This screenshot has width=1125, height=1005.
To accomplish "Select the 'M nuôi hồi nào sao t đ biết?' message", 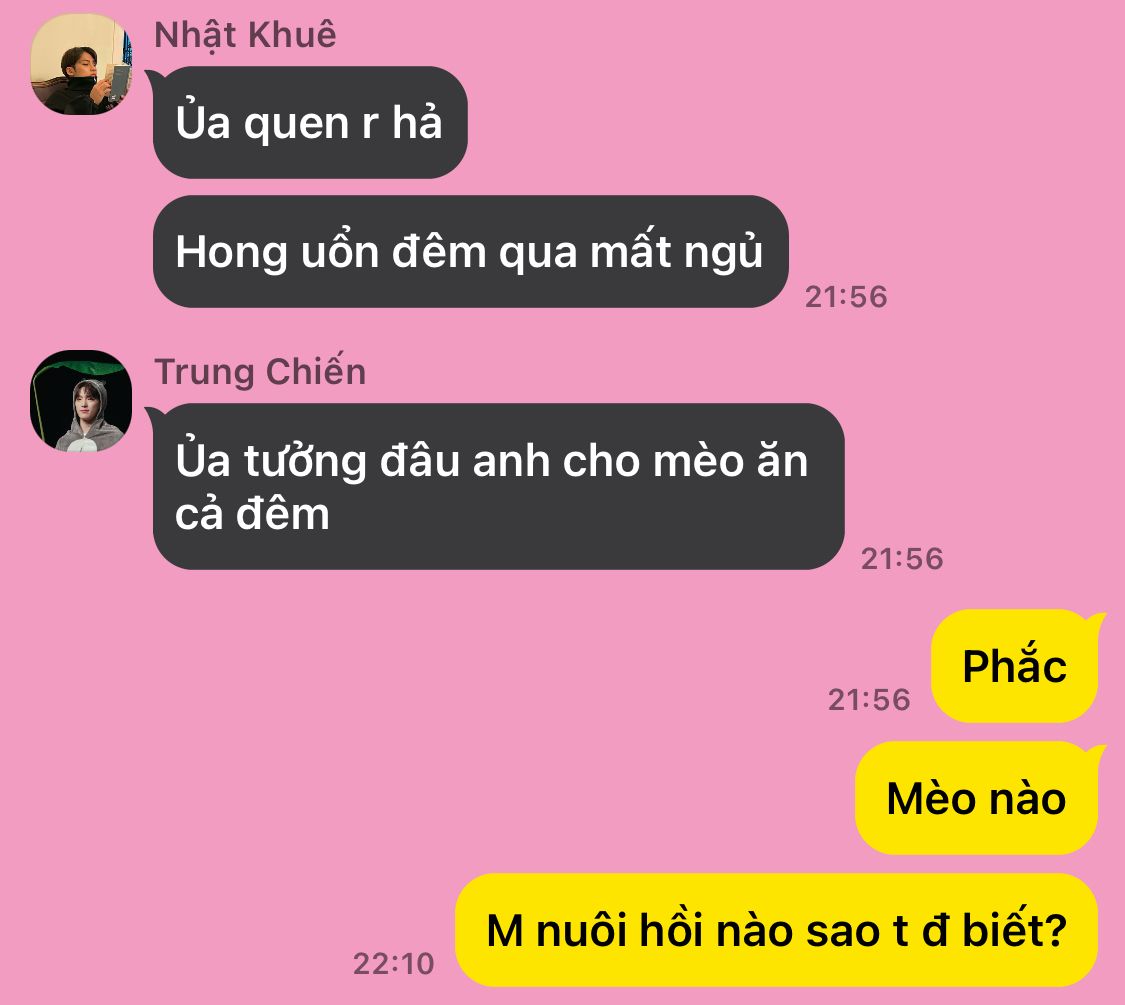I will [777, 930].
